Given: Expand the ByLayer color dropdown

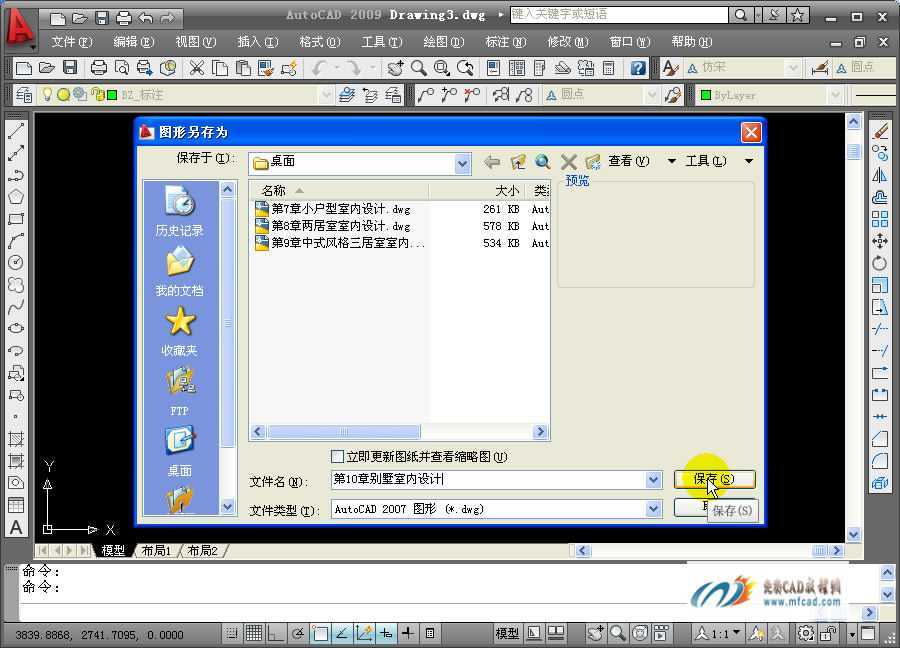Looking at the screenshot, I should 836,95.
